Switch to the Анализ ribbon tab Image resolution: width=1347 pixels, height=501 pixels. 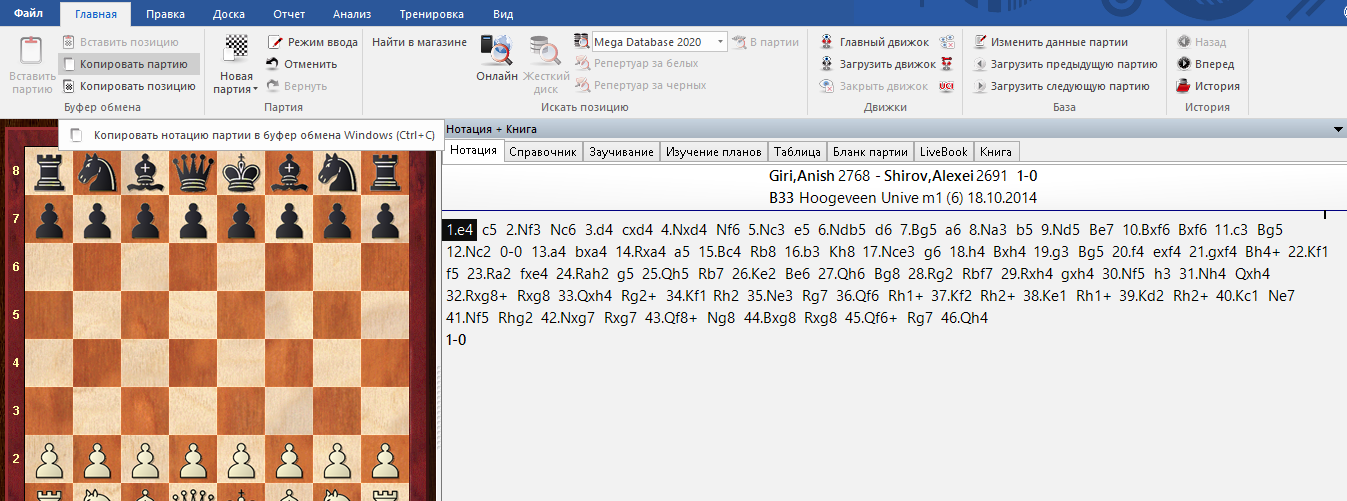[x=353, y=14]
